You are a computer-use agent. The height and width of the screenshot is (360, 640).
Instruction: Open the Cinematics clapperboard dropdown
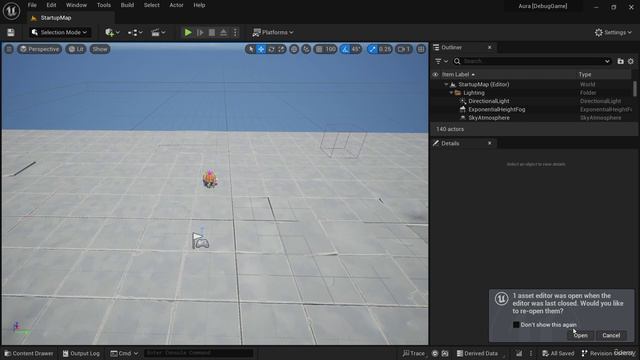coord(158,32)
